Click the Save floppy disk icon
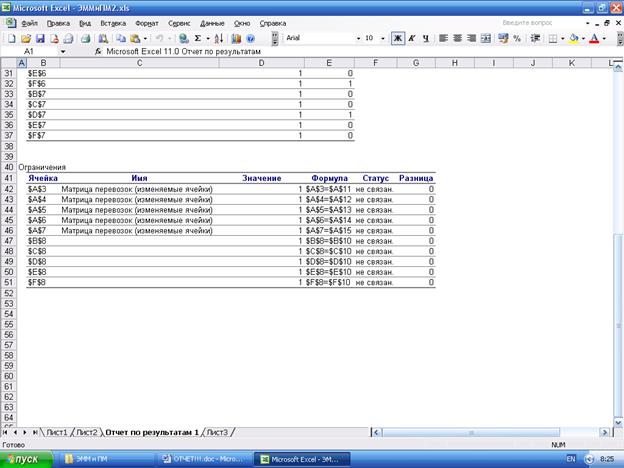Viewport: 624px width, 468px height. [40, 38]
